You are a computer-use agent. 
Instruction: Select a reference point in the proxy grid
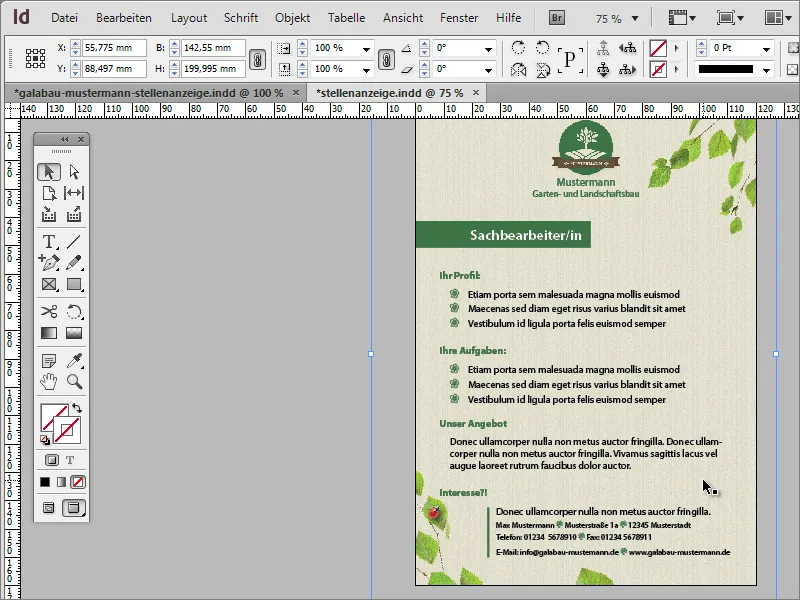[x=35, y=58]
